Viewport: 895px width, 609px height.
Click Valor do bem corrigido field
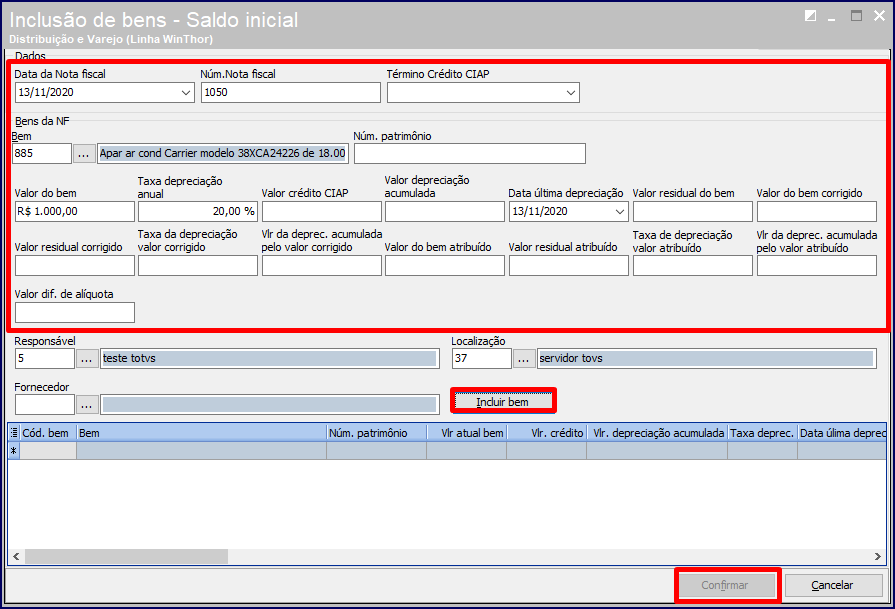point(817,212)
